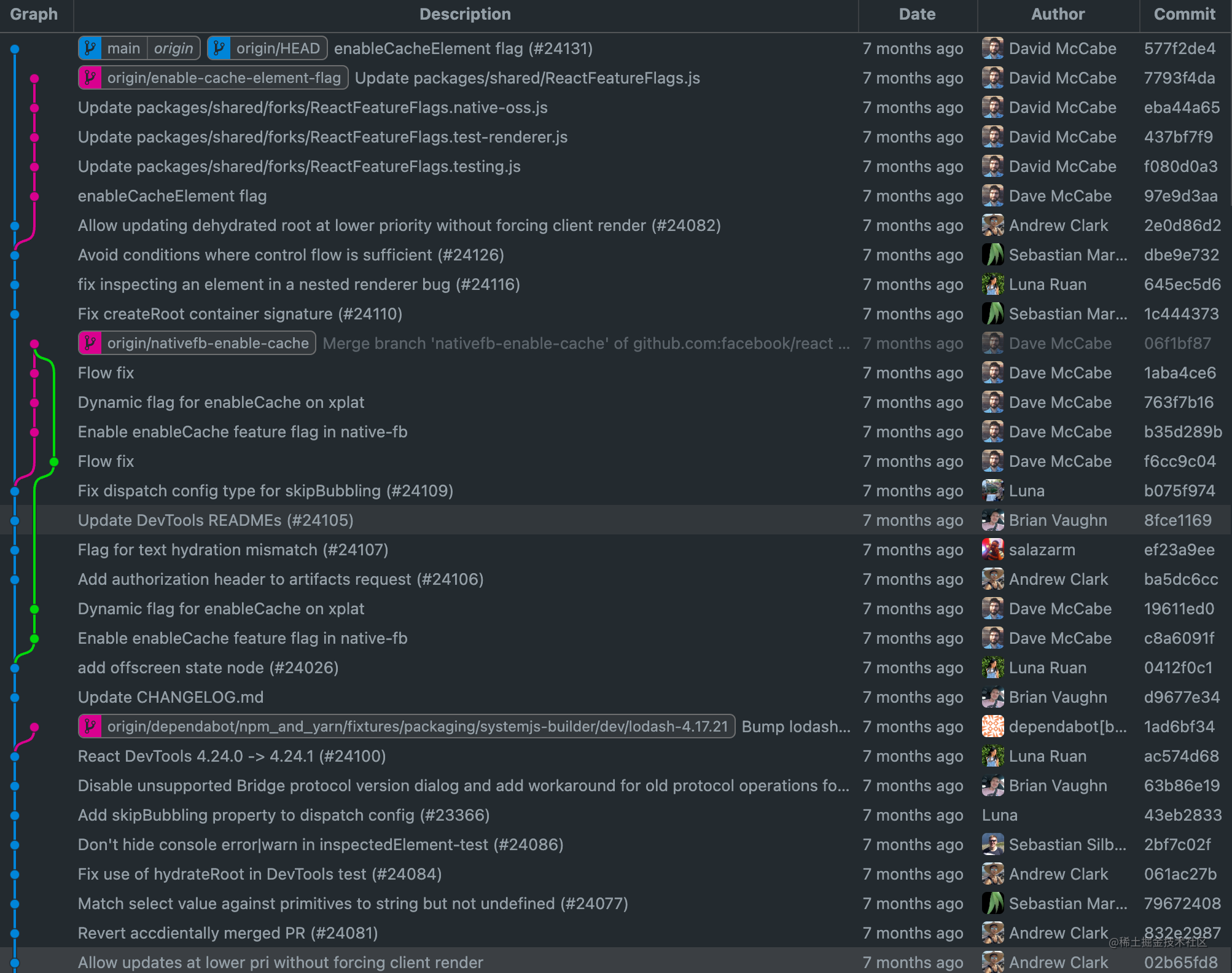This screenshot has height=973, width=1232.
Task: Select commit "Add skipBubbling property to dispatch config"
Action: point(284,815)
